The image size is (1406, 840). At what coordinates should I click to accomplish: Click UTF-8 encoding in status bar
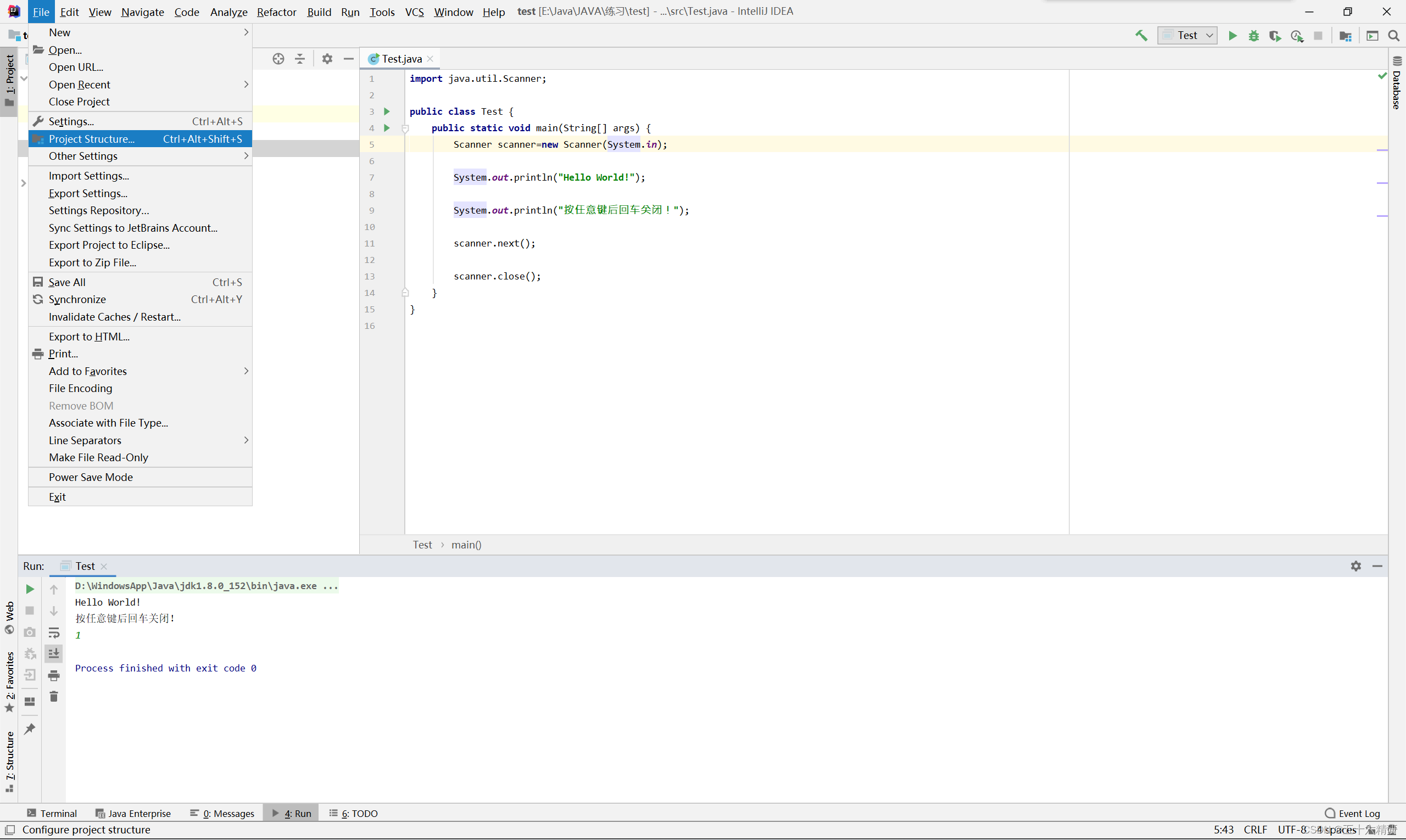(x=1292, y=829)
